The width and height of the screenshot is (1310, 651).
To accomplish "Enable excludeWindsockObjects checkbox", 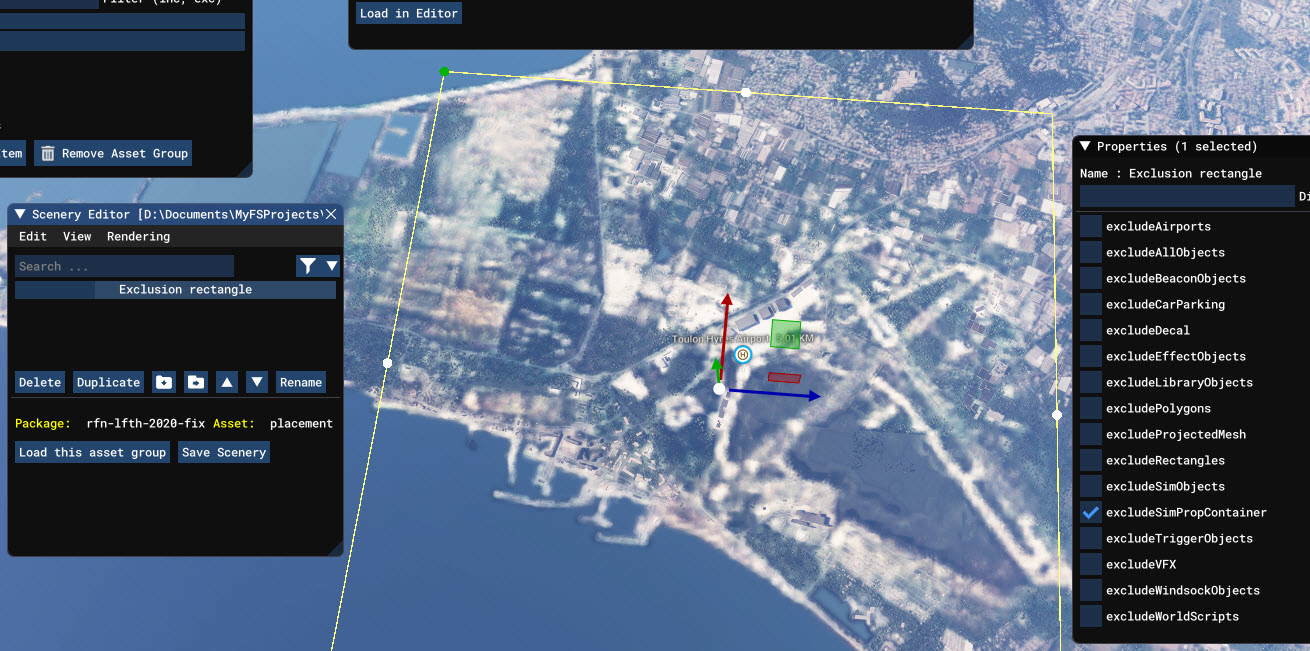I will (1091, 590).
